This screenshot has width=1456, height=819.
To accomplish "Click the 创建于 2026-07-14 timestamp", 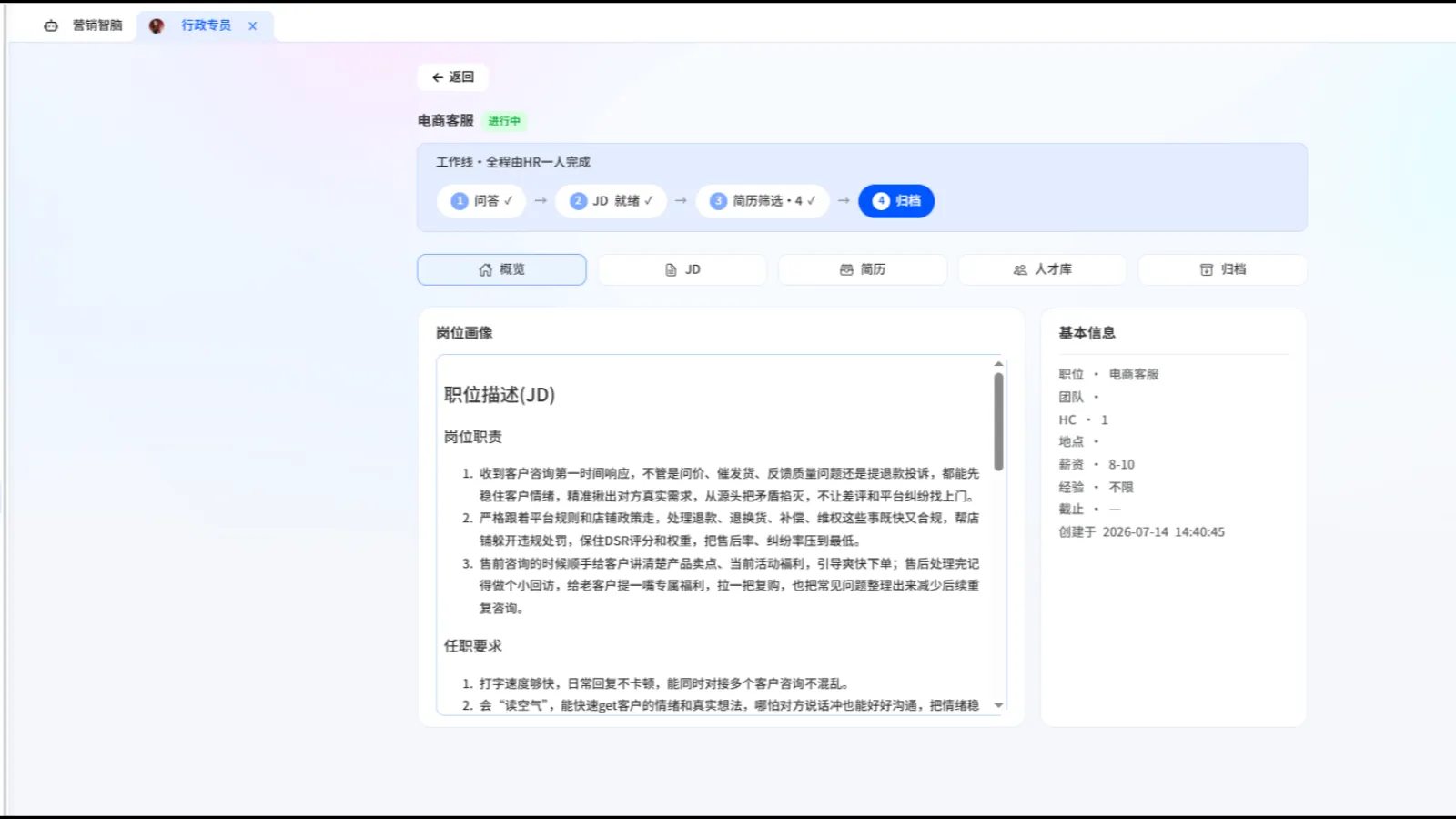I will point(1142,532).
